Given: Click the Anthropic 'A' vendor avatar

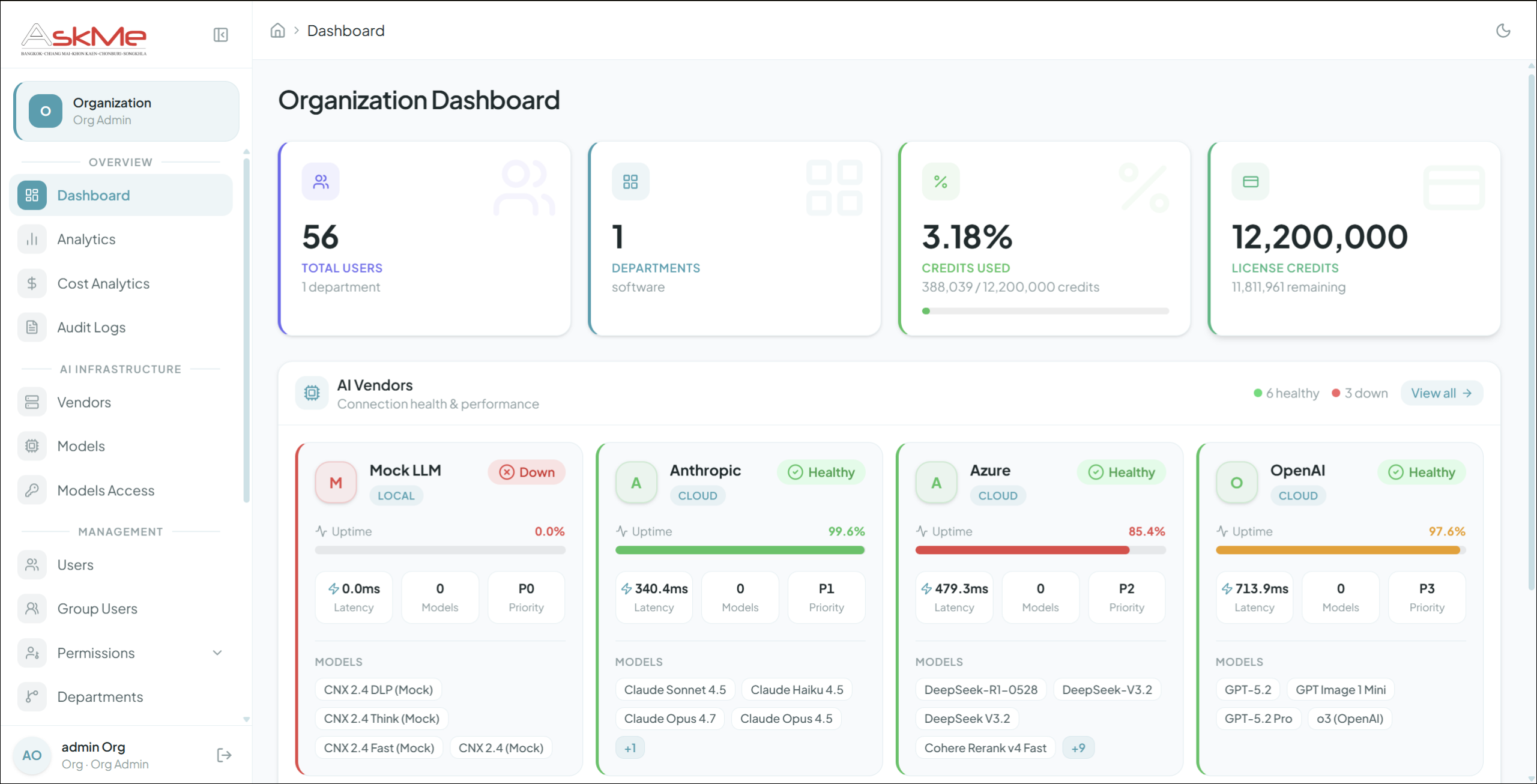Looking at the screenshot, I should pyautogui.click(x=636, y=483).
